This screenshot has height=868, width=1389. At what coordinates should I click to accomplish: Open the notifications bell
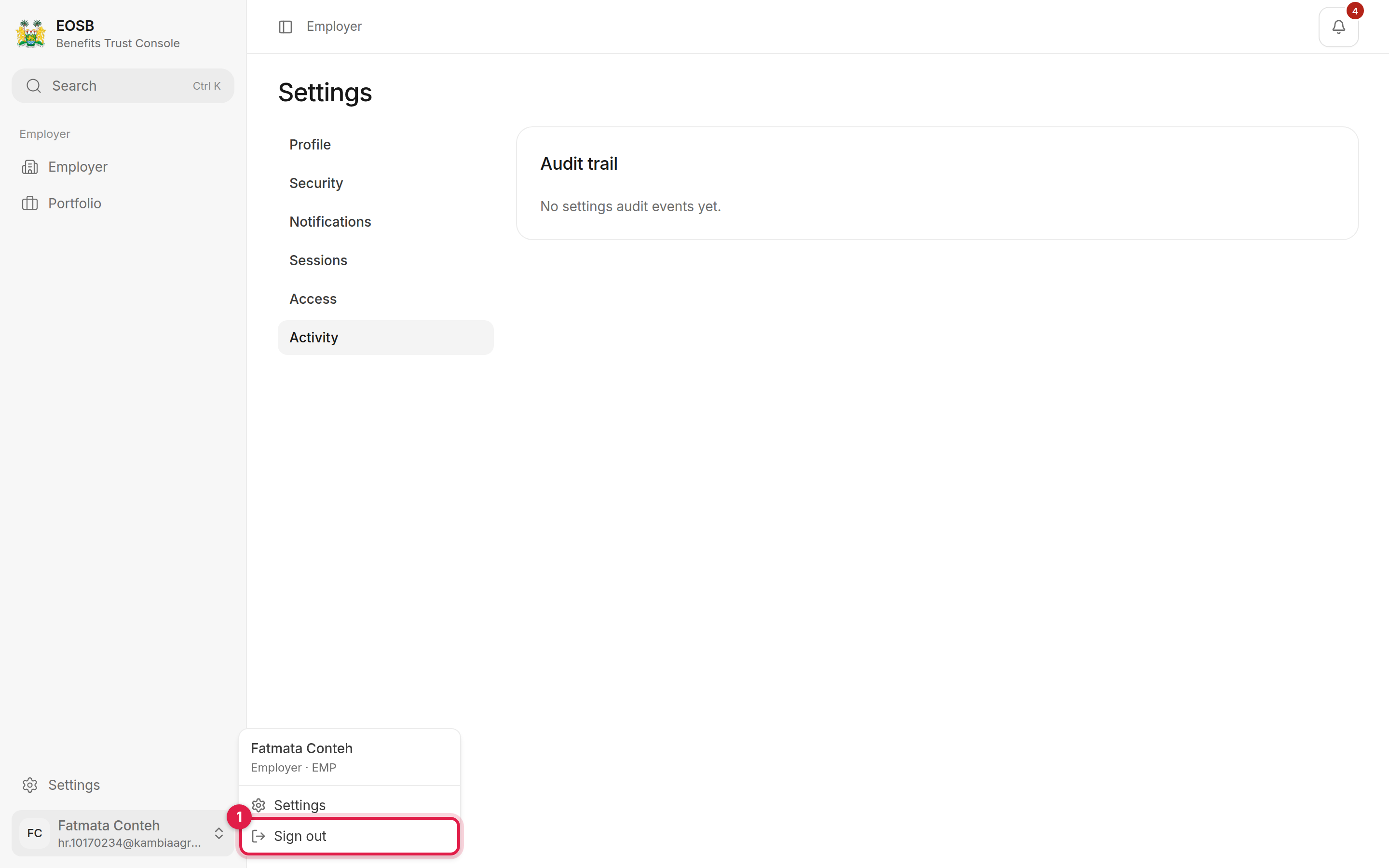point(1338,27)
